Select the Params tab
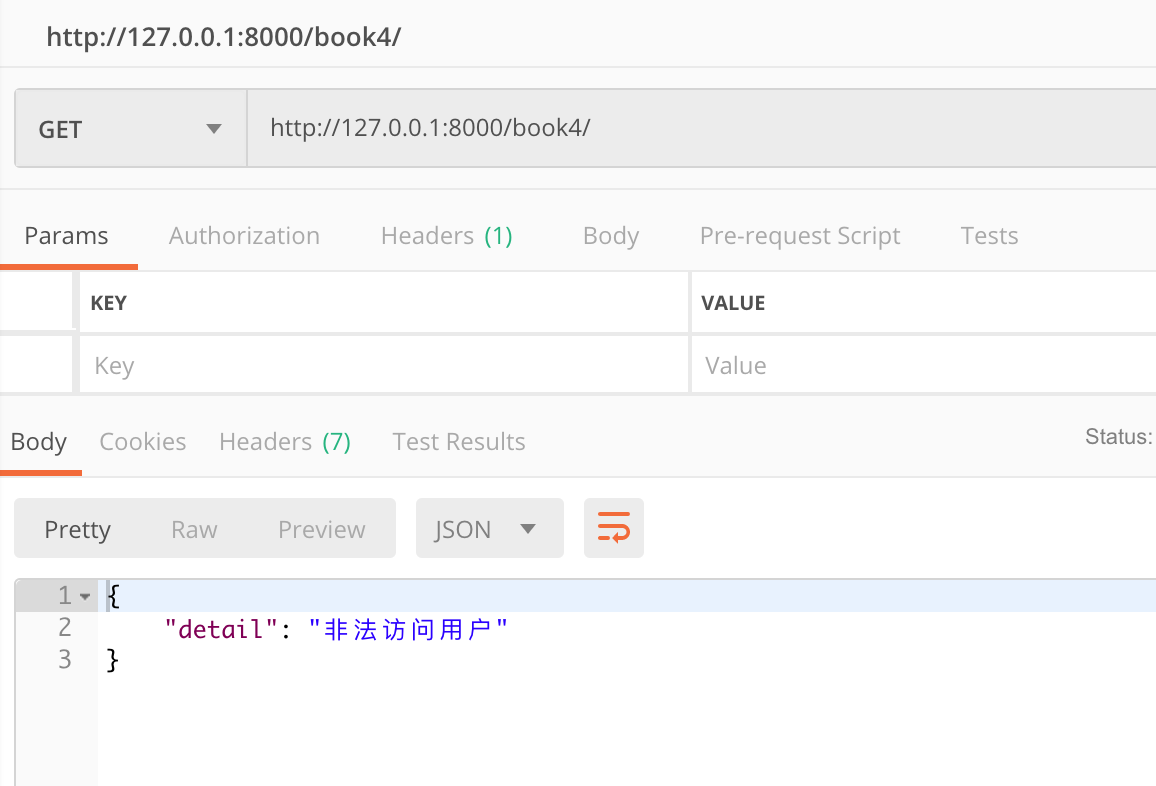The height and width of the screenshot is (786, 1156). 66,236
